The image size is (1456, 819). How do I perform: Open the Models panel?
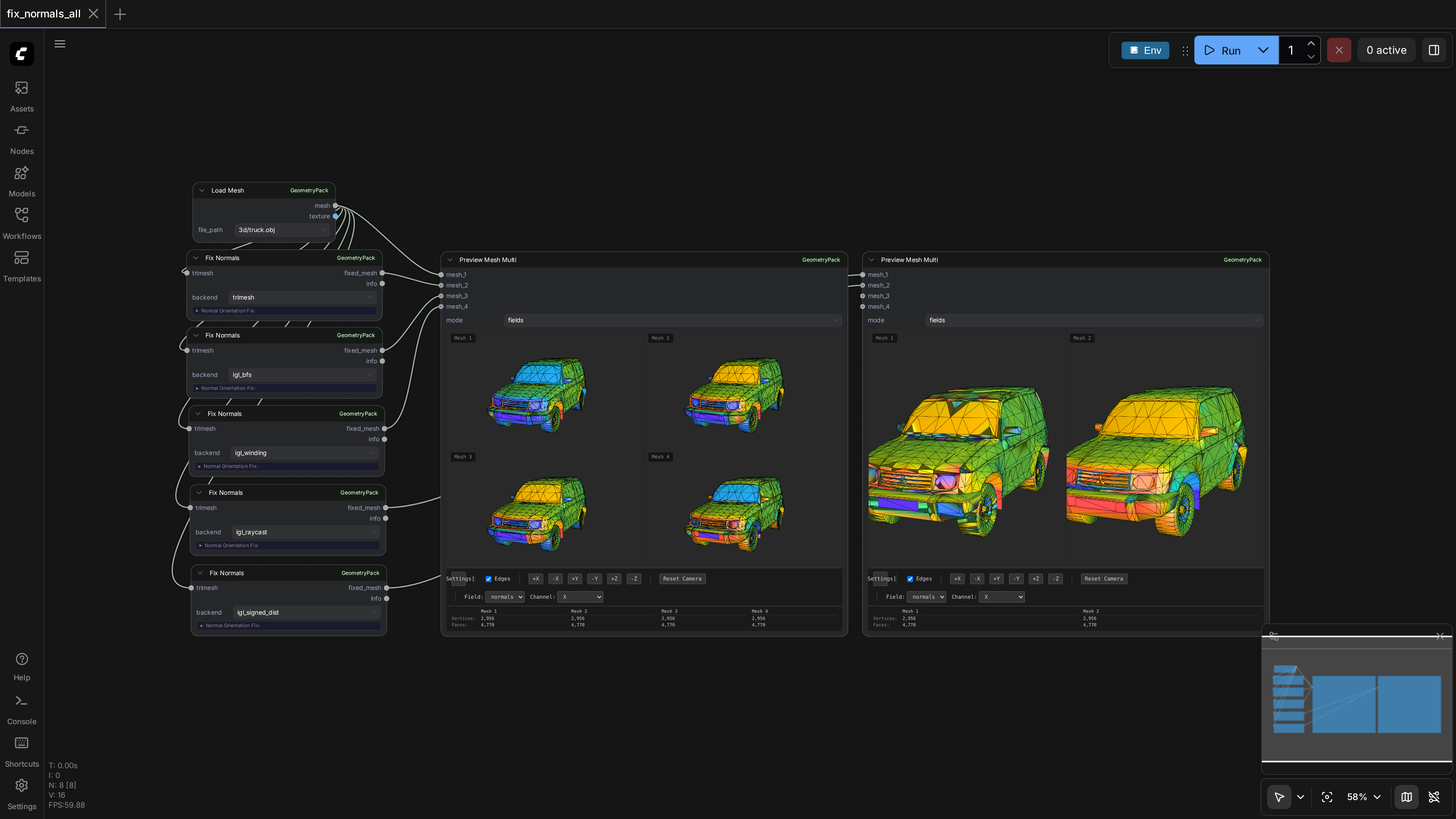22,181
